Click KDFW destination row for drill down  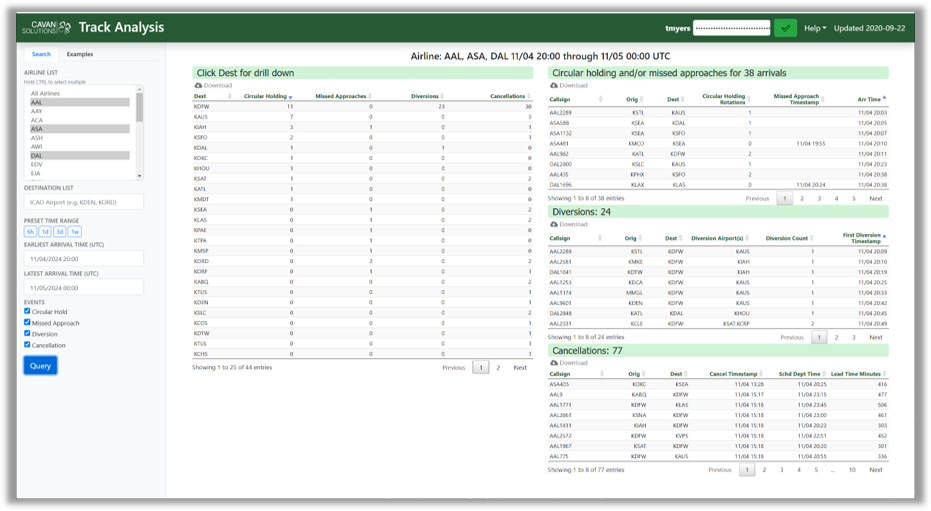tap(202, 106)
